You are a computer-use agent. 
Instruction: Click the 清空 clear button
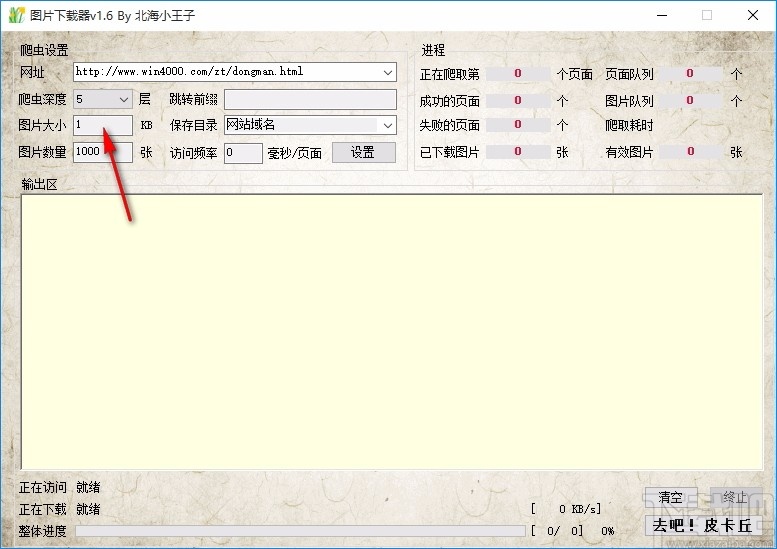[671, 497]
